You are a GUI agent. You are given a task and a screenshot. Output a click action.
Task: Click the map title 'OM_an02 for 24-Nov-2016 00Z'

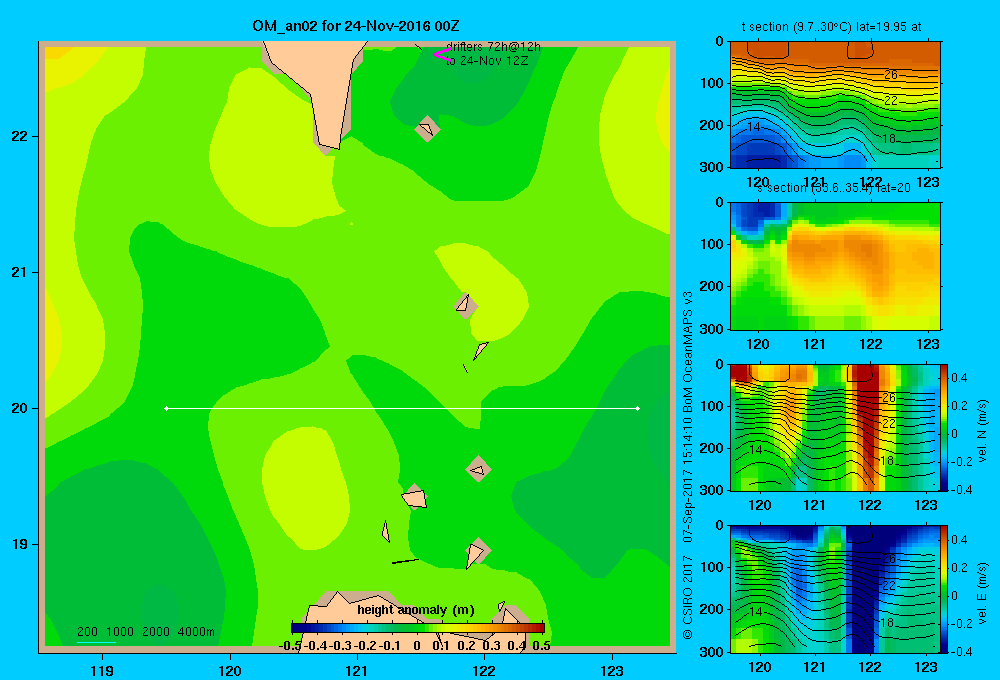point(356,26)
